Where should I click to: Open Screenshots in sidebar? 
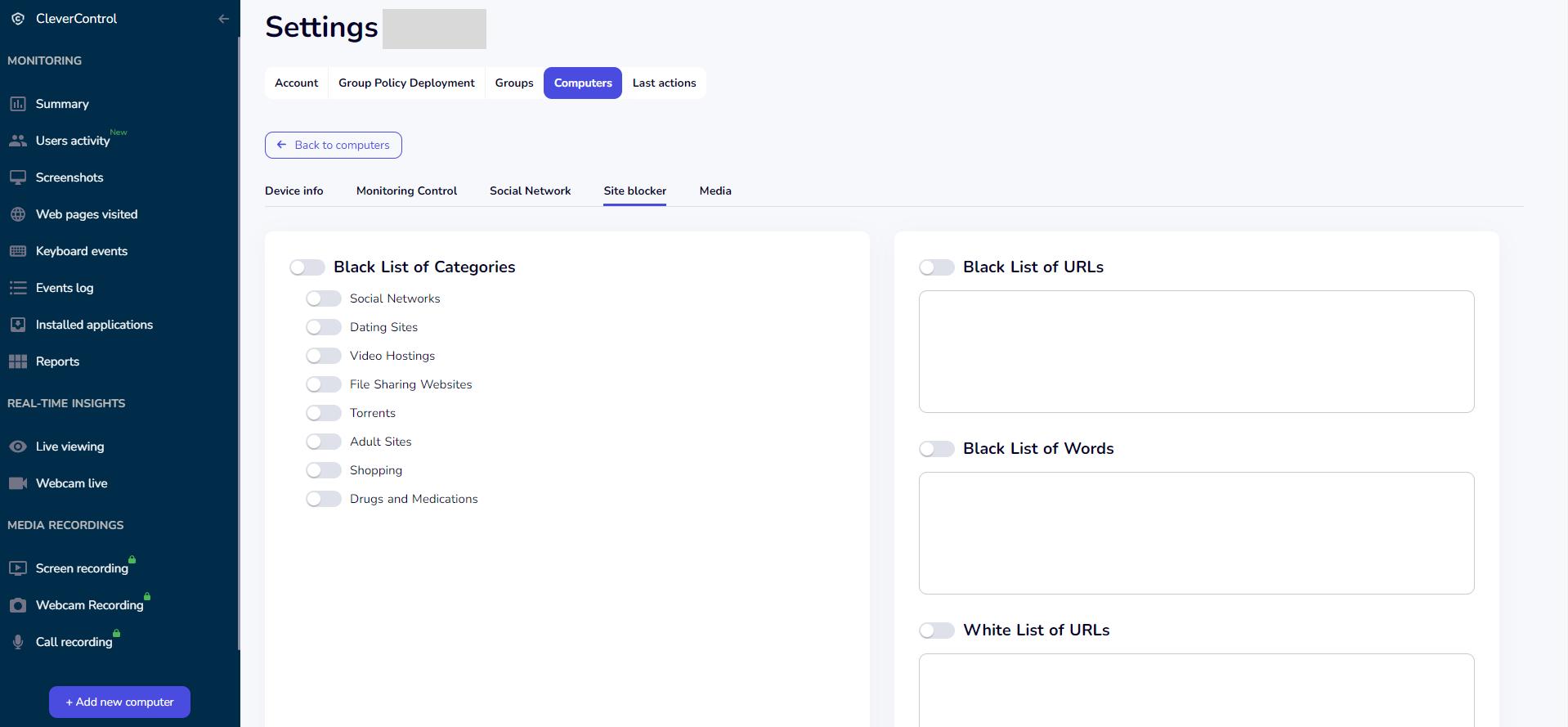click(69, 177)
